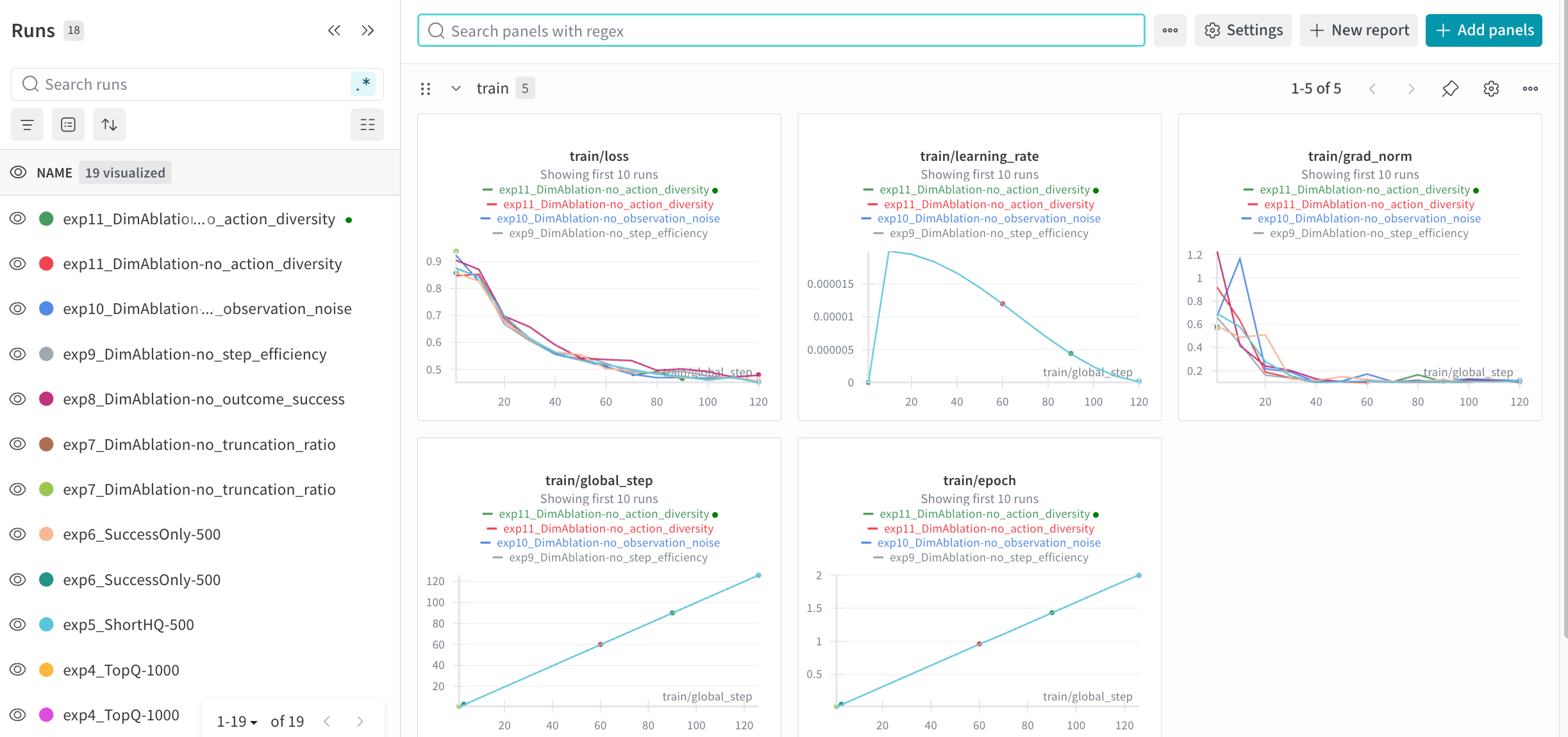
Task: Collapse the train section chevron
Action: tap(456, 88)
